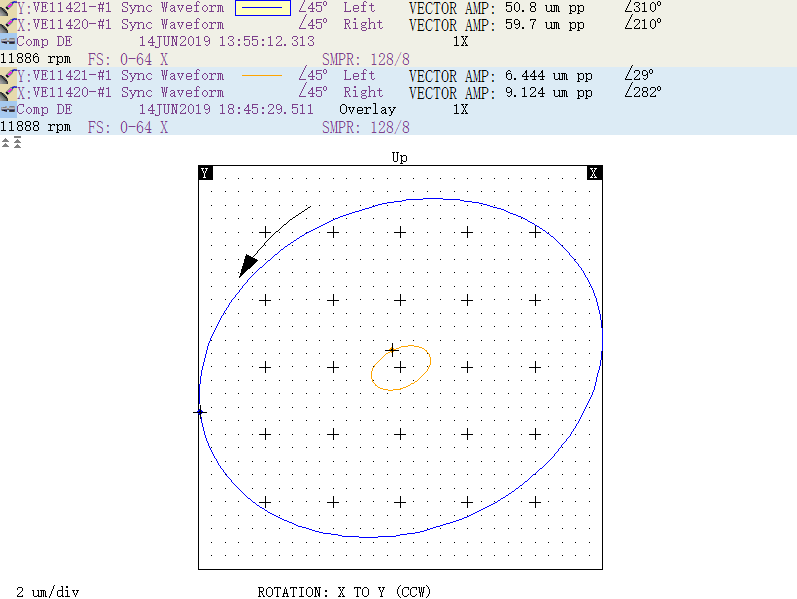Click the "Overlay" label
The height and width of the screenshot is (599, 797).
coord(367,109)
